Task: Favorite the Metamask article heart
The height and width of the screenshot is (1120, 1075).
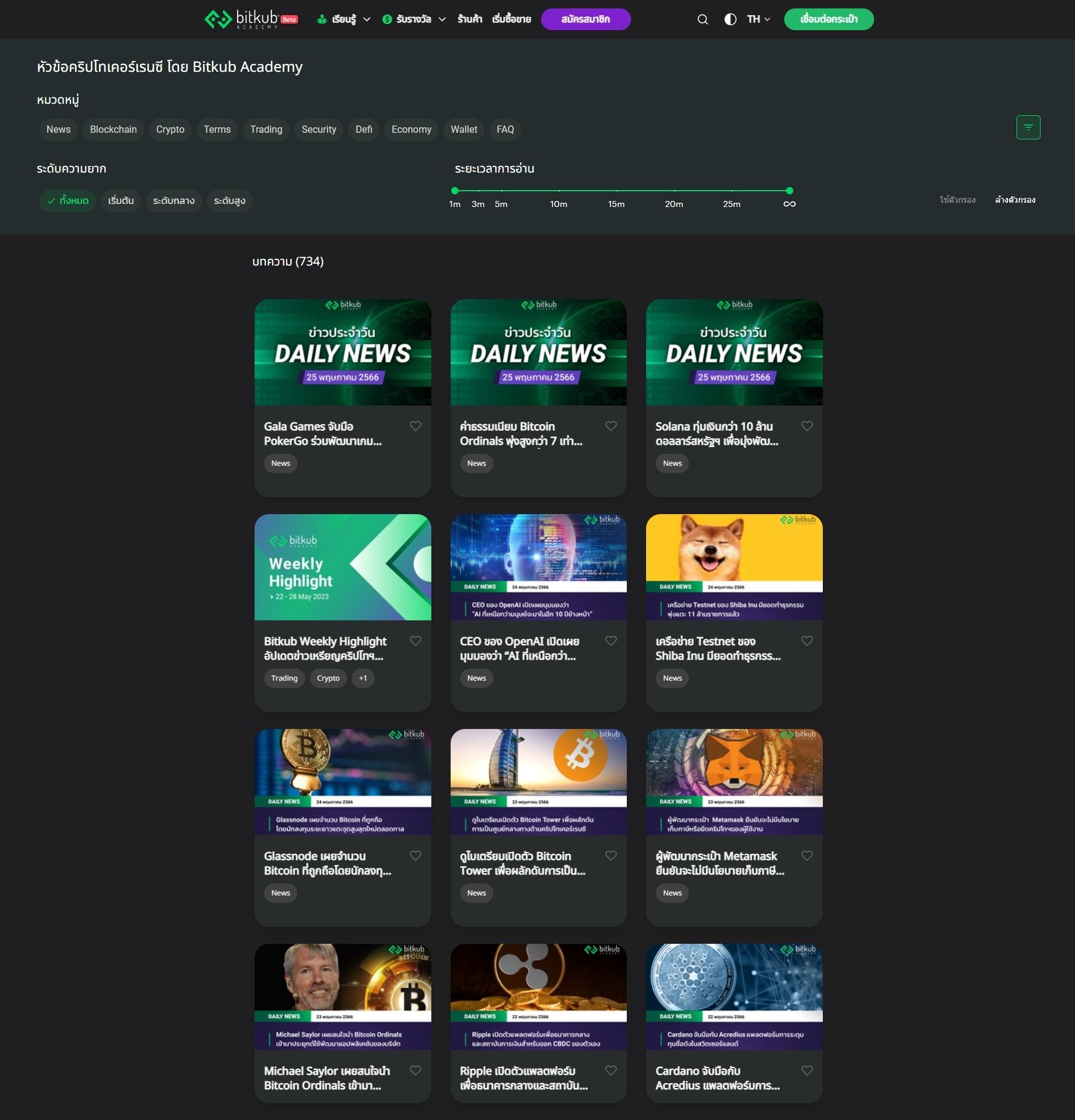Action: point(807,856)
